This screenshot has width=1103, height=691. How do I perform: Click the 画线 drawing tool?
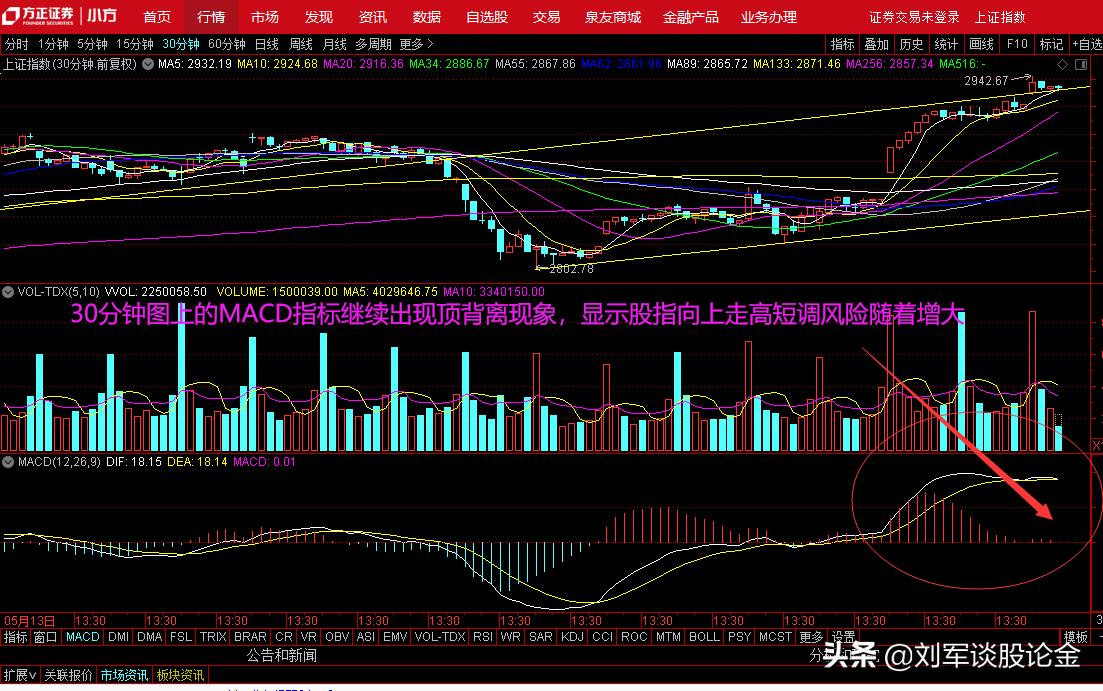click(x=981, y=44)
